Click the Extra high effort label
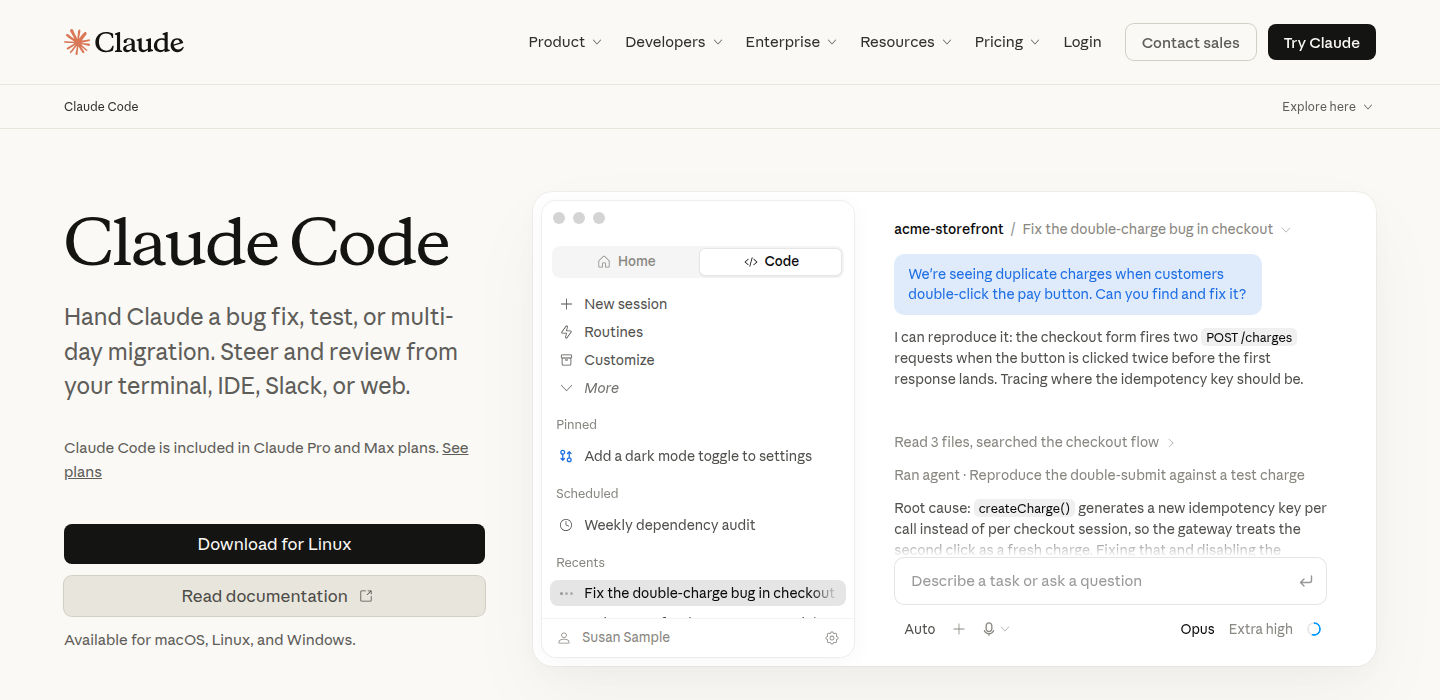 point(1260,629)
